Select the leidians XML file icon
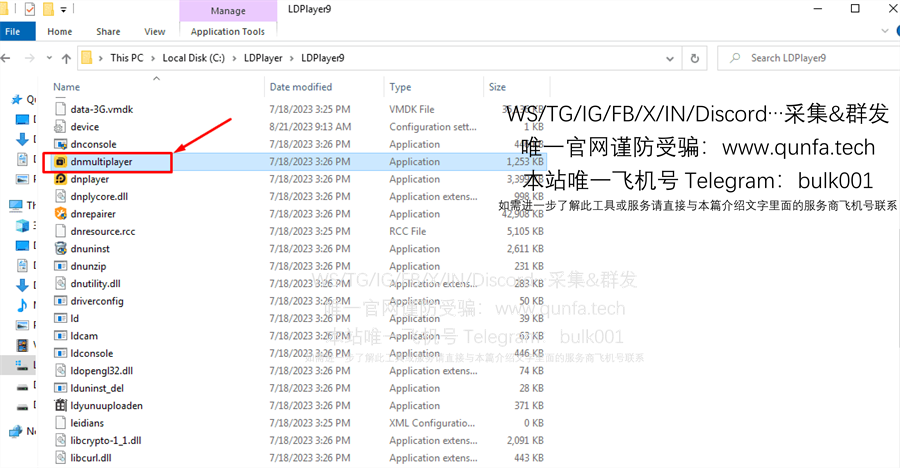 click(60, 423)
